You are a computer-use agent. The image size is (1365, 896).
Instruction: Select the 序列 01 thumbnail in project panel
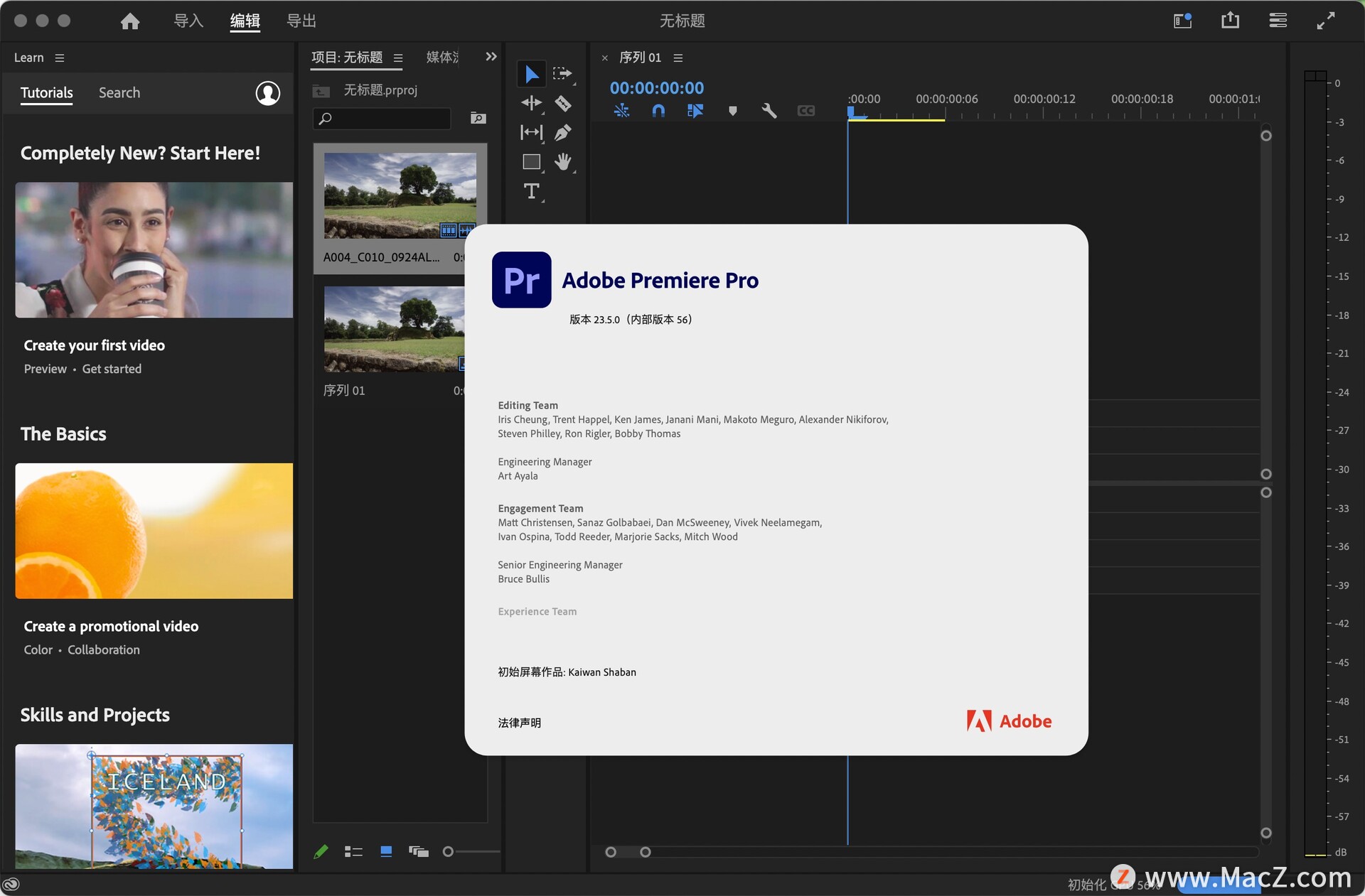[x=392, y=329]
